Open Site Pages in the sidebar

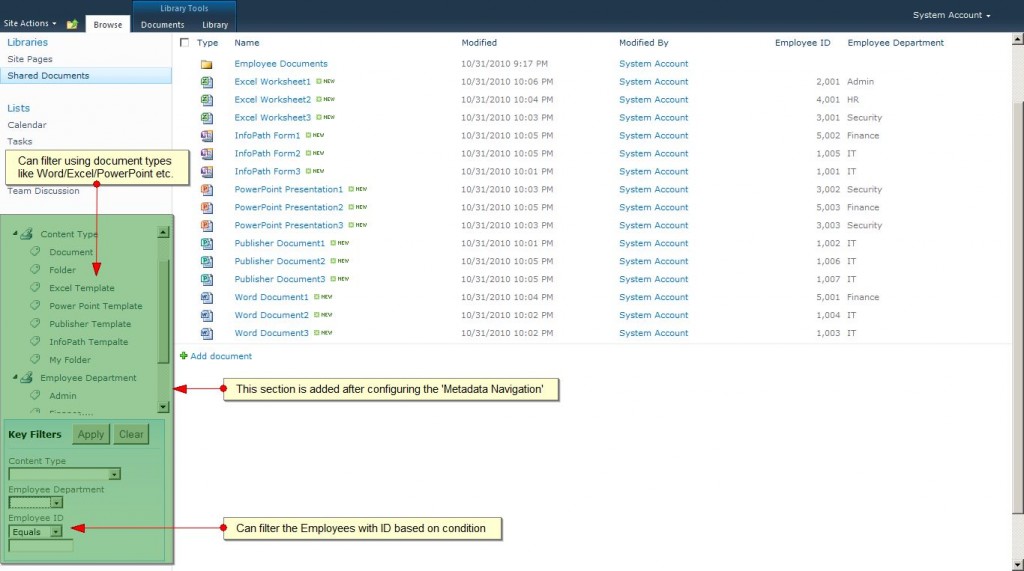(30, 59)
